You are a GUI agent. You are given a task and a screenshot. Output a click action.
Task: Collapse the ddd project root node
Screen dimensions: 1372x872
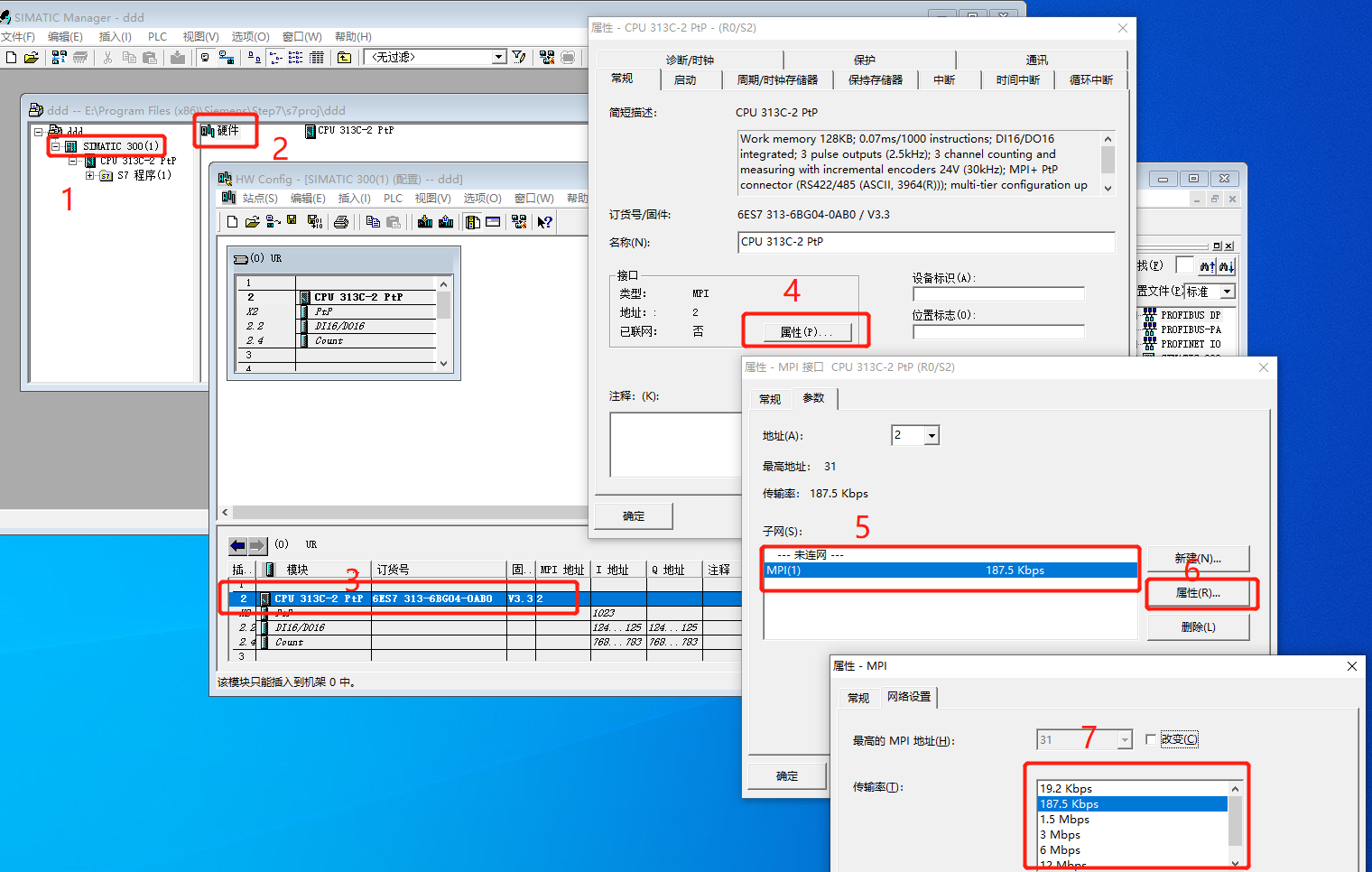[x=39, y=132]
